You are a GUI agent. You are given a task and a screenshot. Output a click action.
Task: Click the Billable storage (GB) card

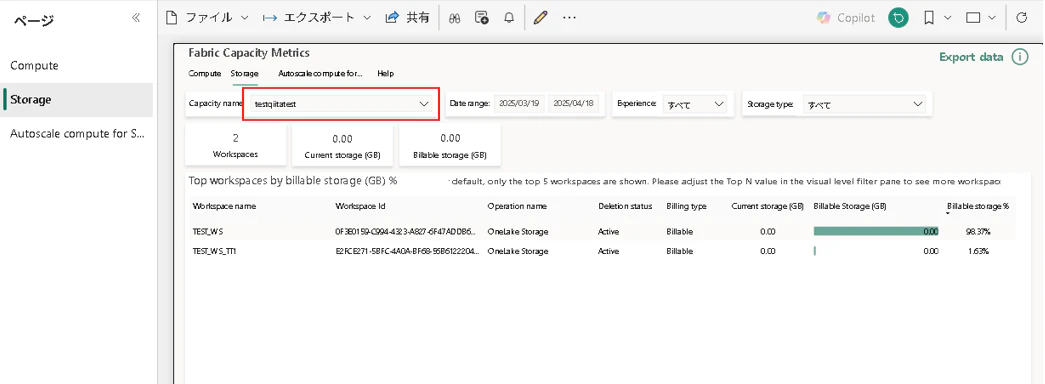(450, 145)
